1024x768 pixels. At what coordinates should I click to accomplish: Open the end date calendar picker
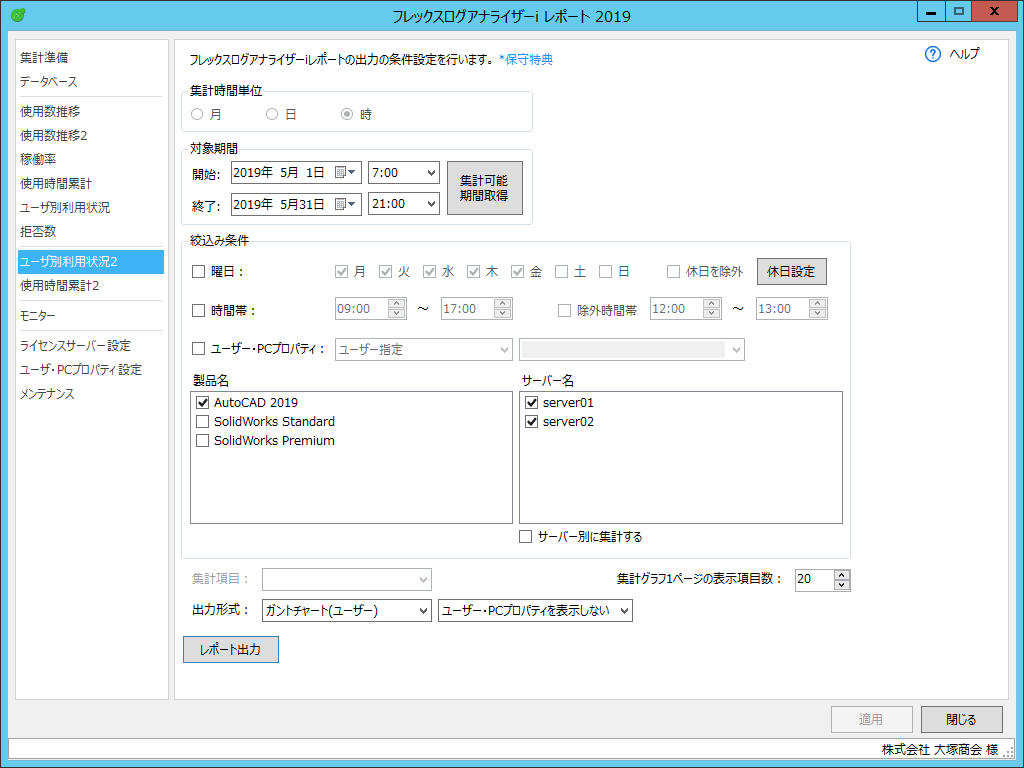347,204
